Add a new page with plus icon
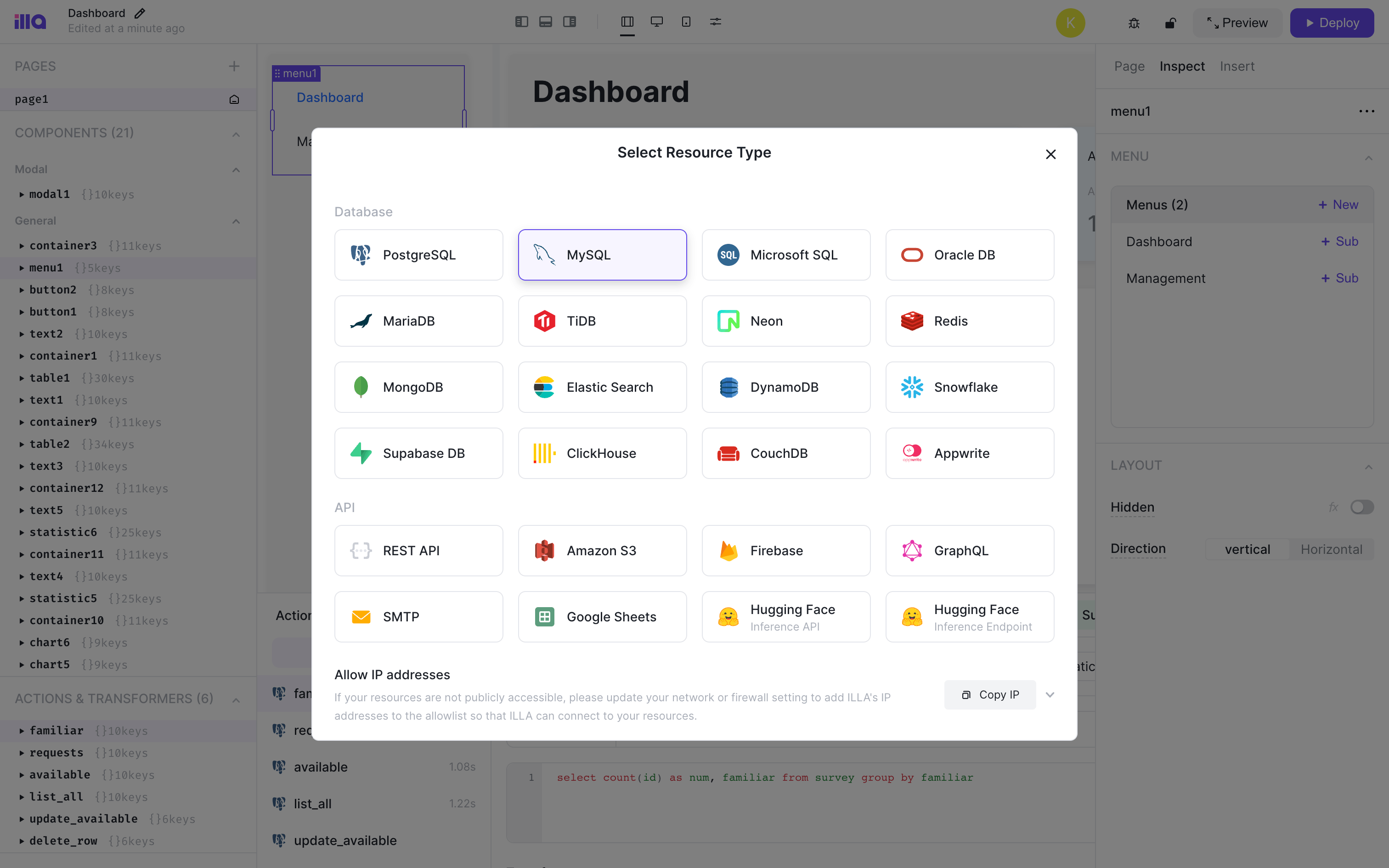This screenshot has height=868, width=1389. point(234,66)
